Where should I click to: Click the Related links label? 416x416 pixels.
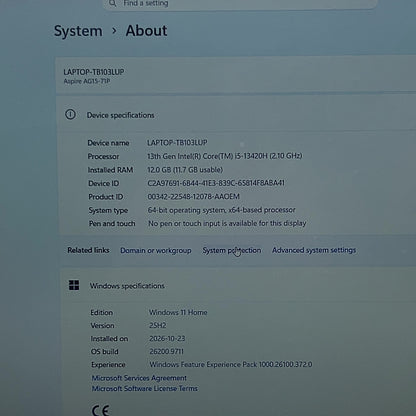click(88, 250)
